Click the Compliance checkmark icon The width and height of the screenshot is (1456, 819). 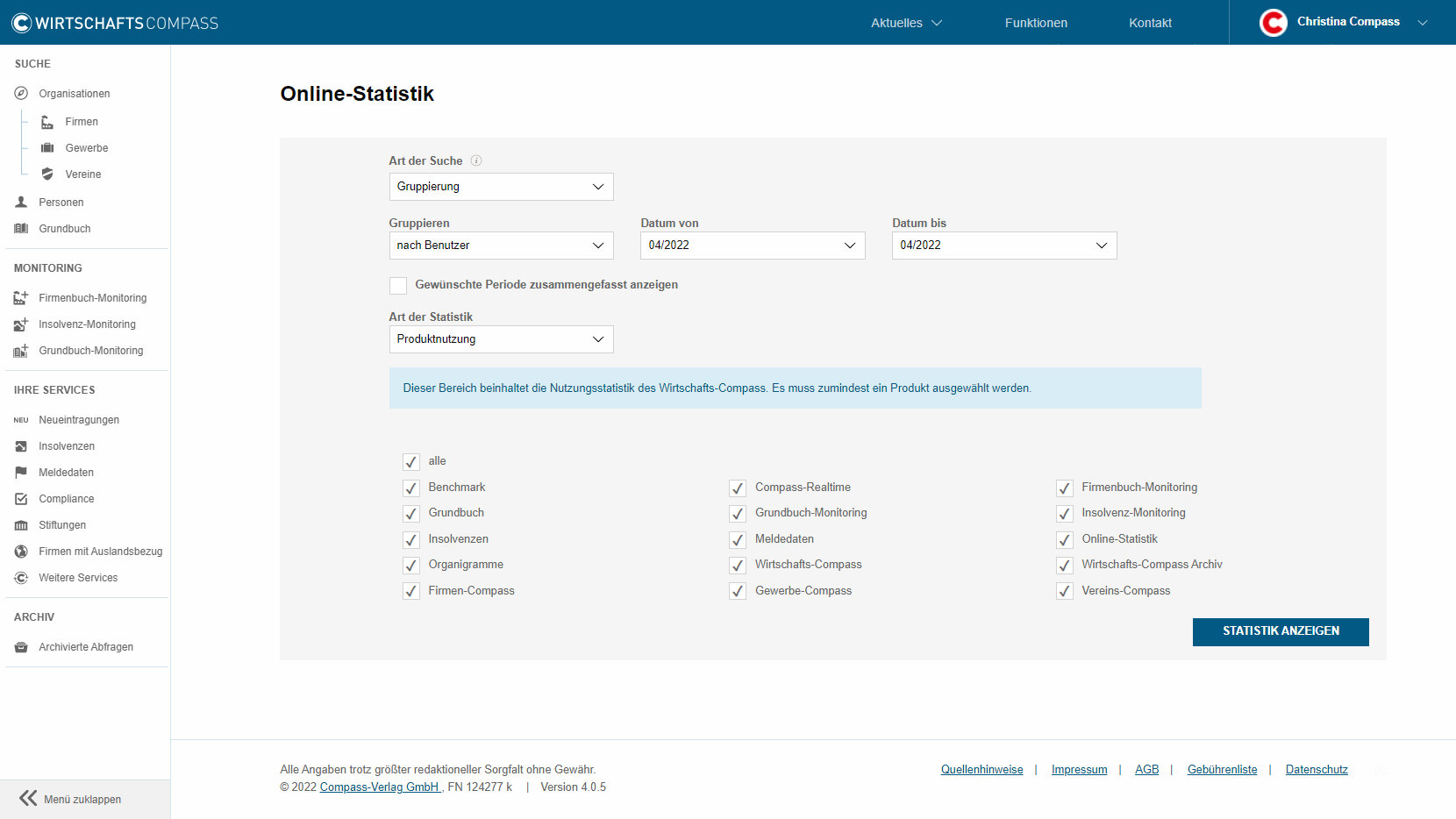21,499
